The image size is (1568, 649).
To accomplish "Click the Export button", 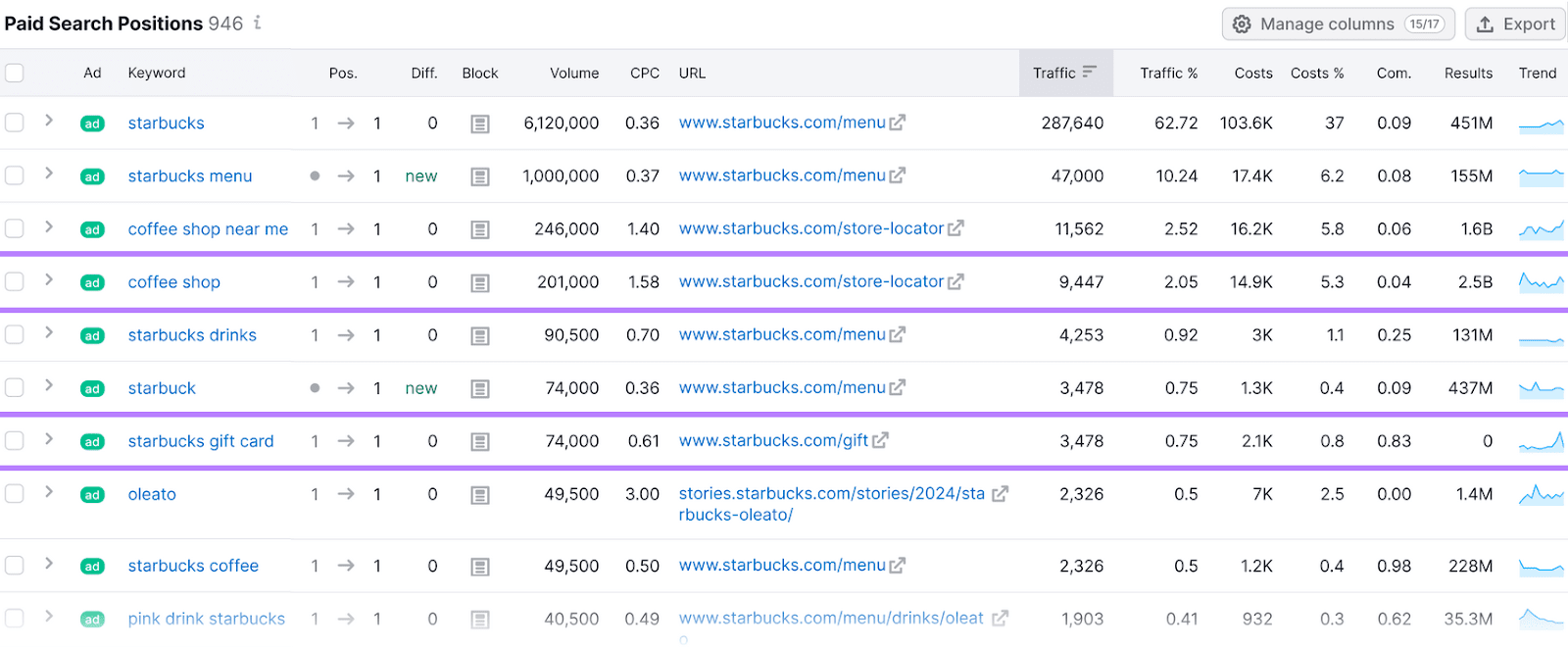I will click(x=1515, y=24).
